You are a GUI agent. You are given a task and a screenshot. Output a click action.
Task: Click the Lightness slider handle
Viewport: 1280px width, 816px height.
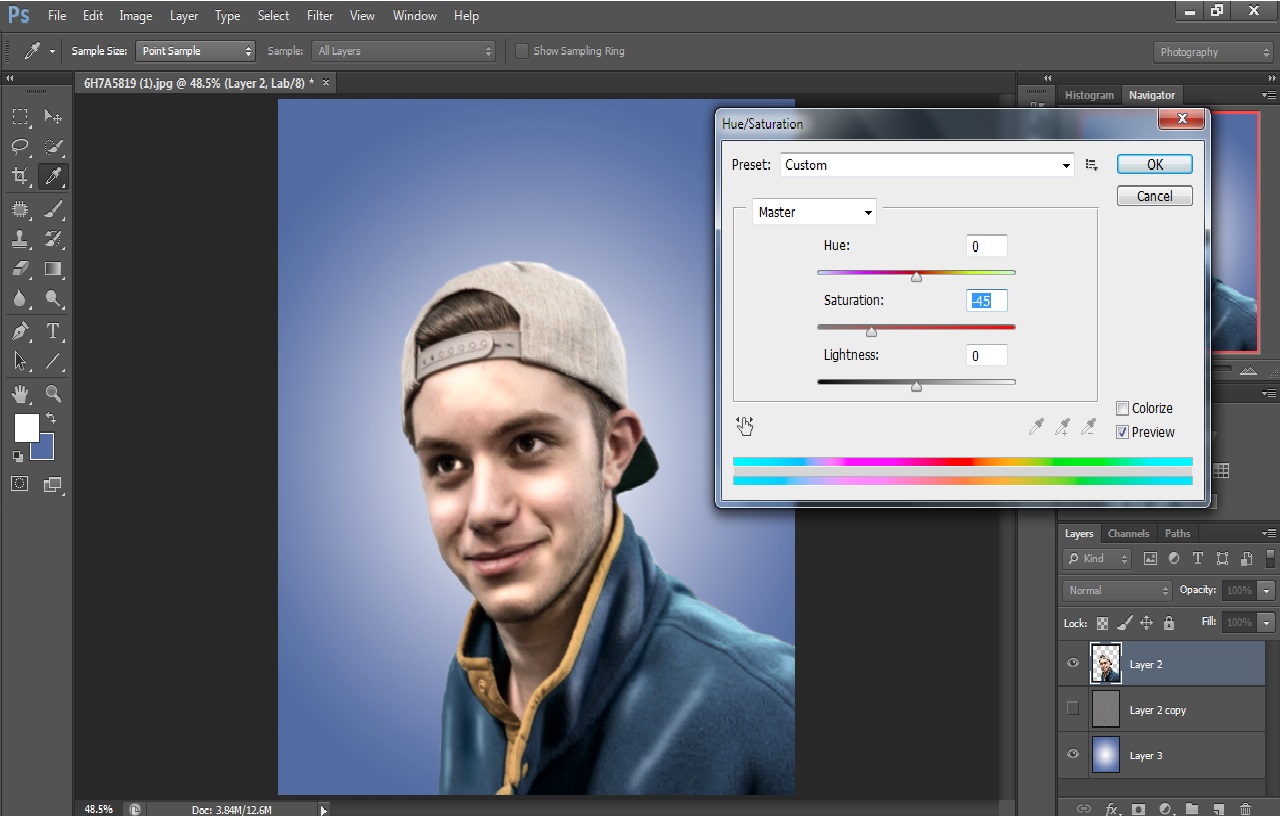coord(916,386)
